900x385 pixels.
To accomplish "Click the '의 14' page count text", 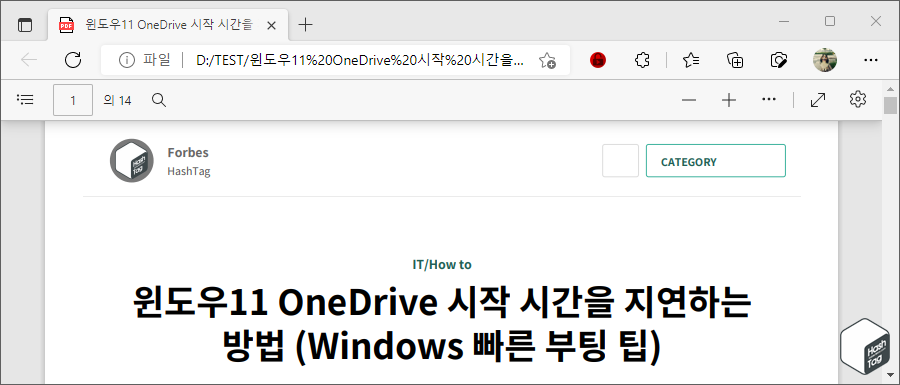I will (x=117, y=101).
